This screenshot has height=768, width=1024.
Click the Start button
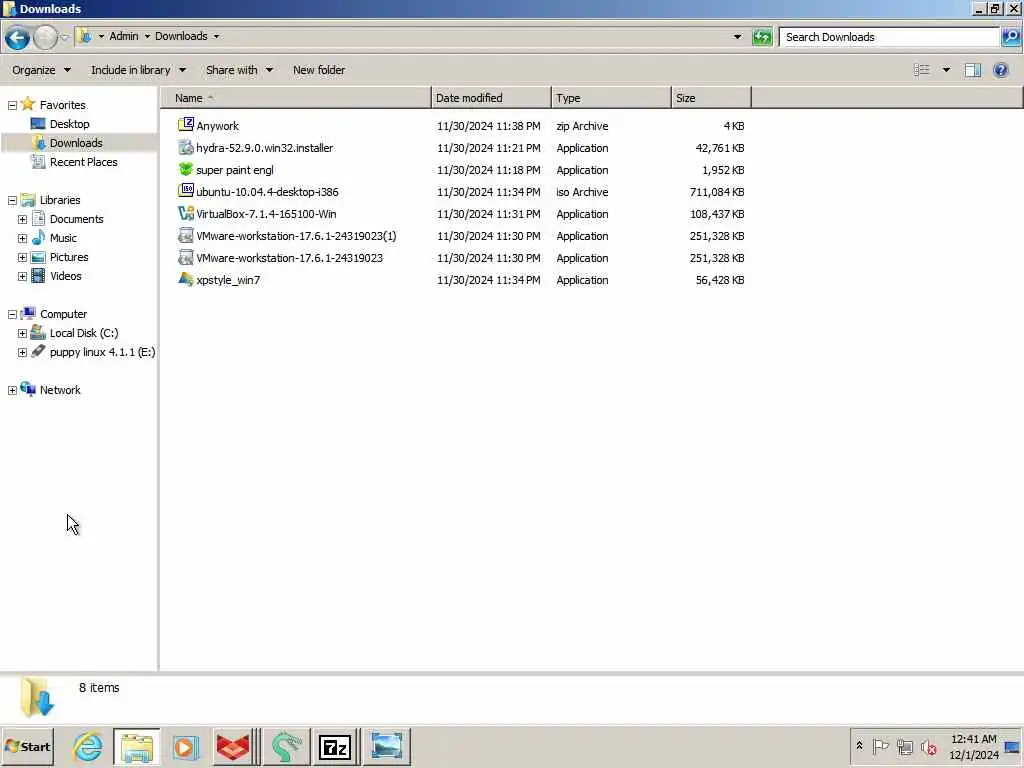27,746
